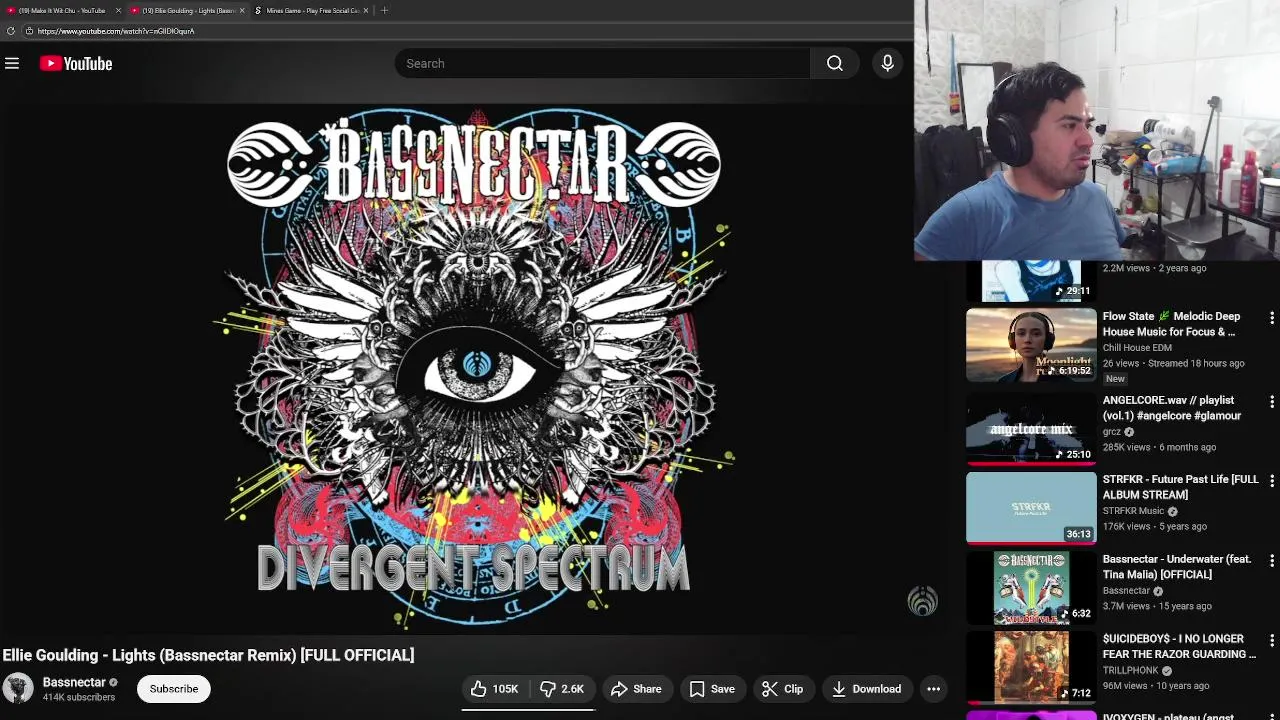Visit STRFKR Music channel name

tap(1133, 511)
